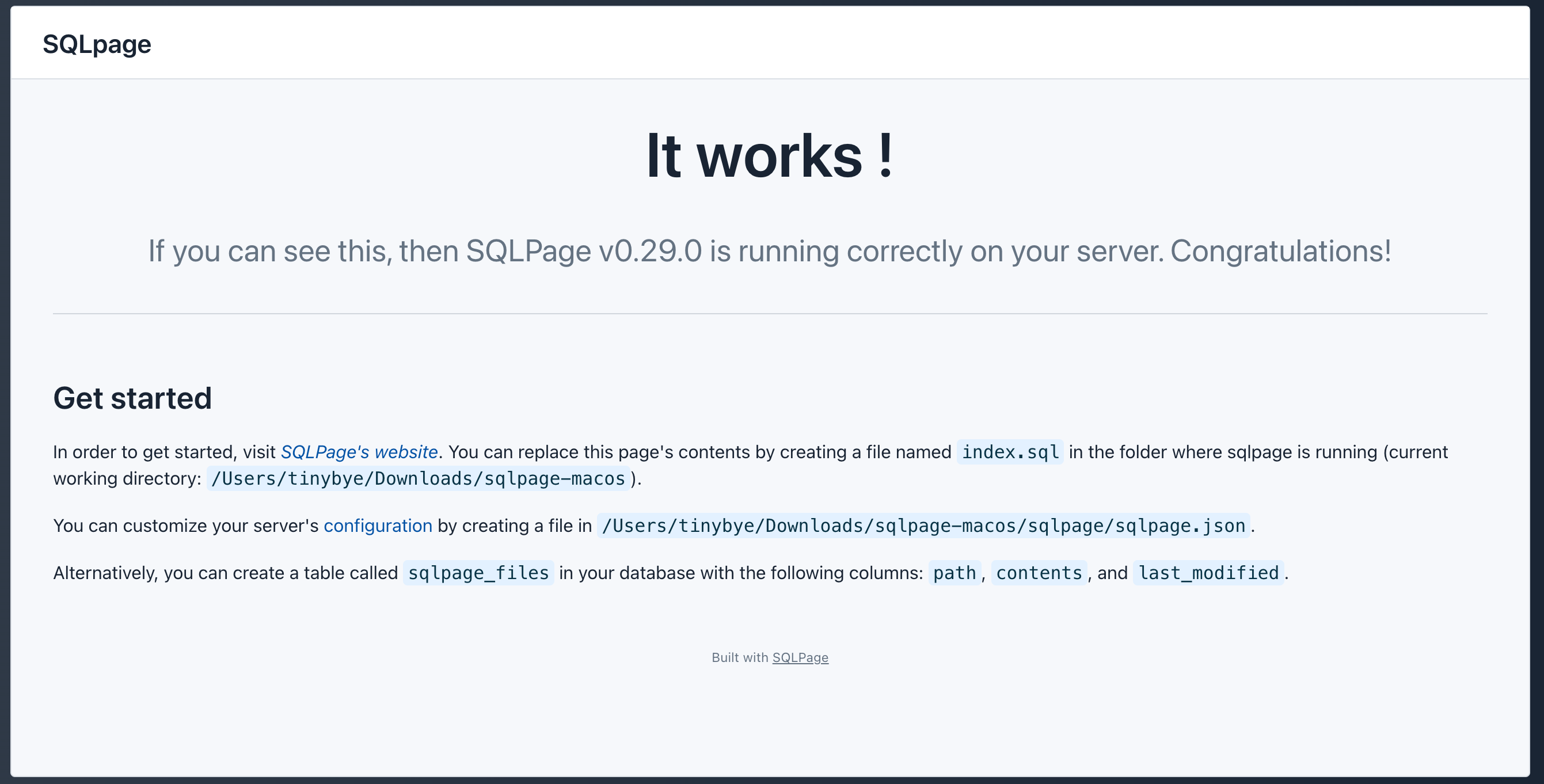Click the 'contents' column code label

[1039, 573]
